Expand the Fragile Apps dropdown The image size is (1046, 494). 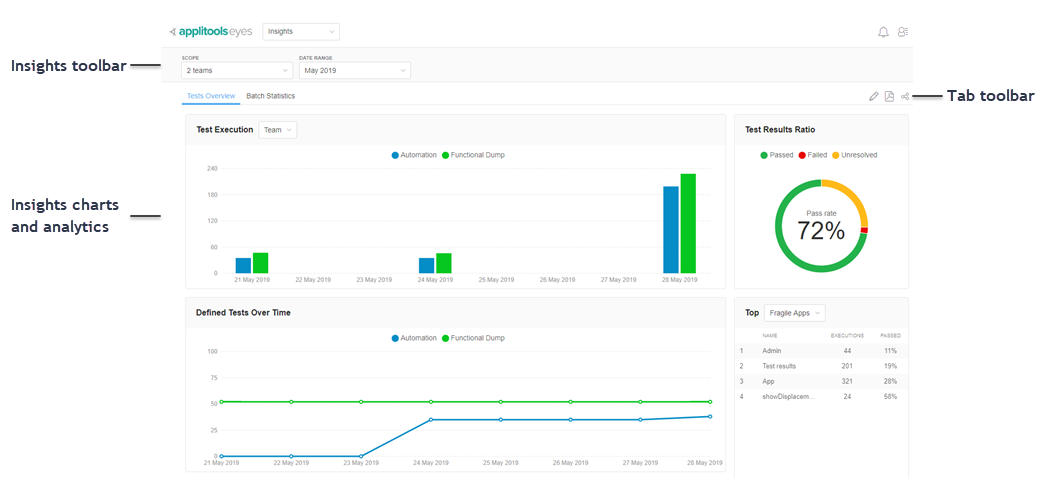[x=794, y=313]
